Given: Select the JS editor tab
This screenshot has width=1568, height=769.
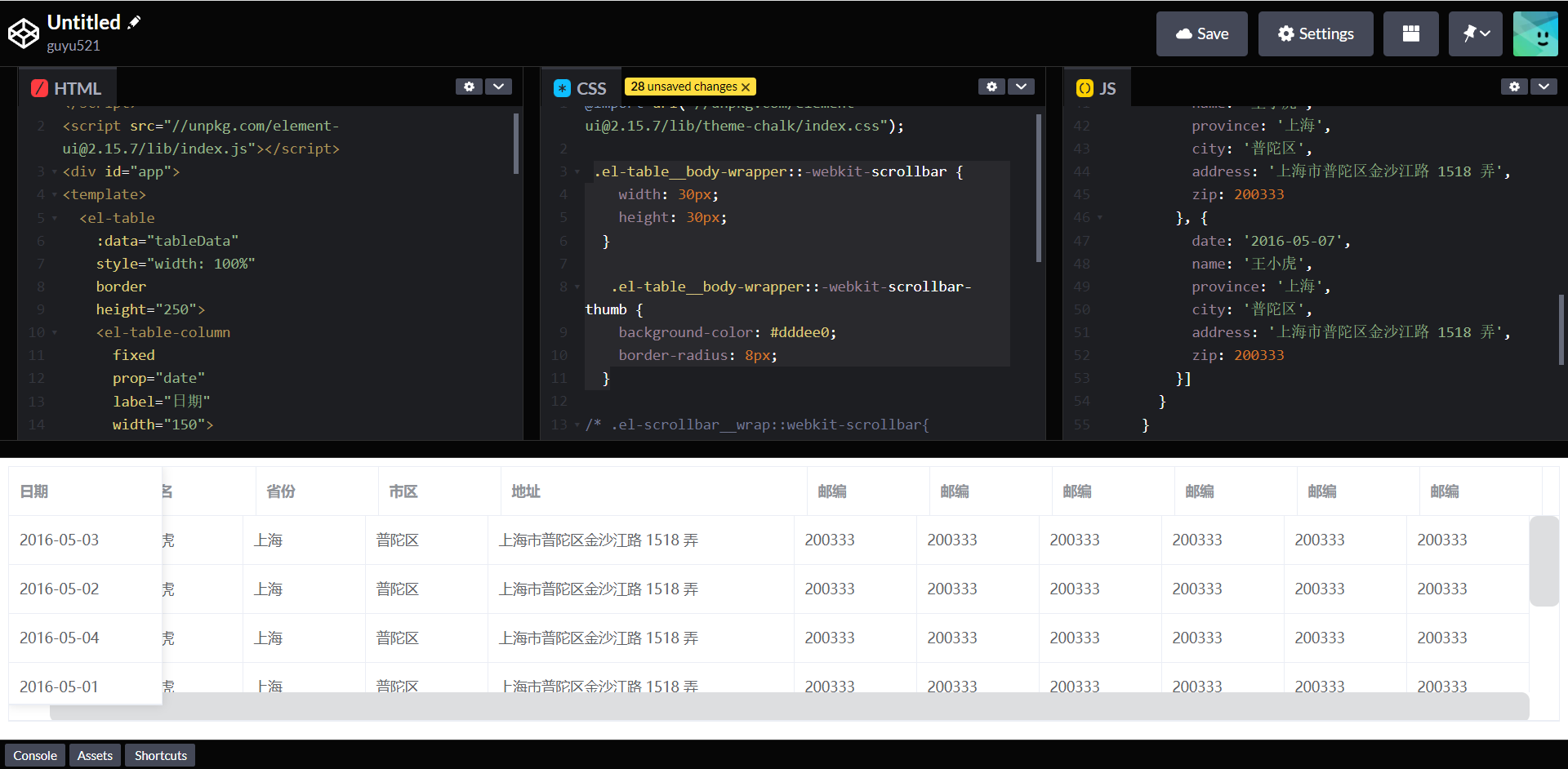Looking at the screenshot, I should (x=1097, y=87).
